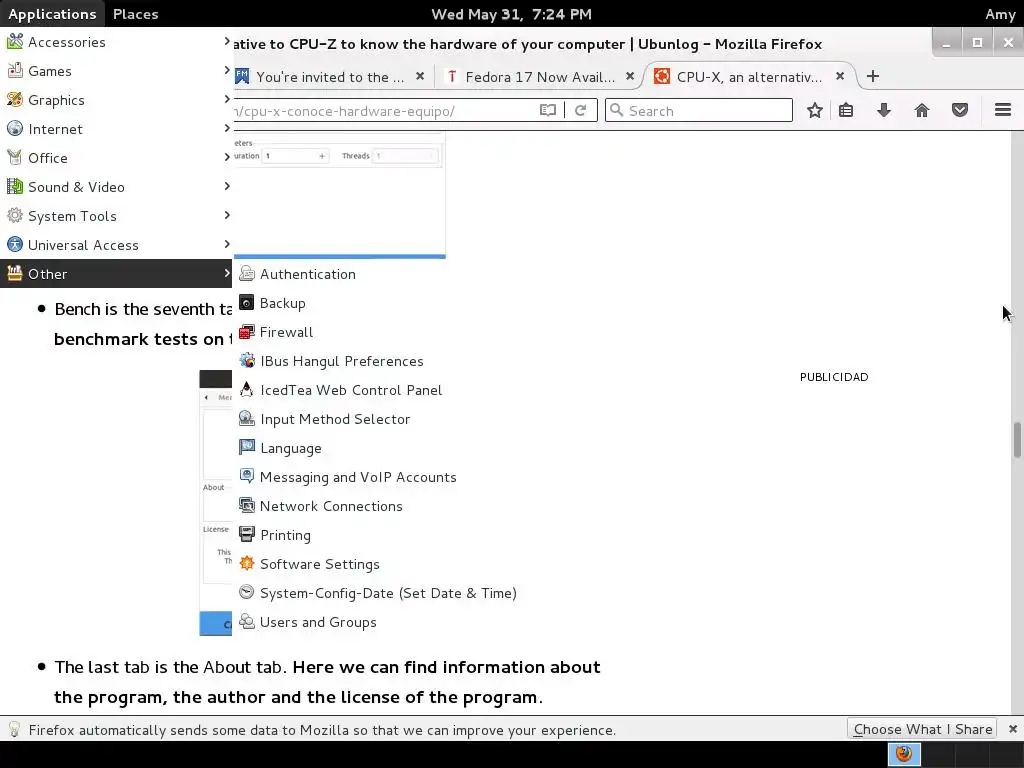
Task: Click the Software Settings icon
Action: [247, 563]
